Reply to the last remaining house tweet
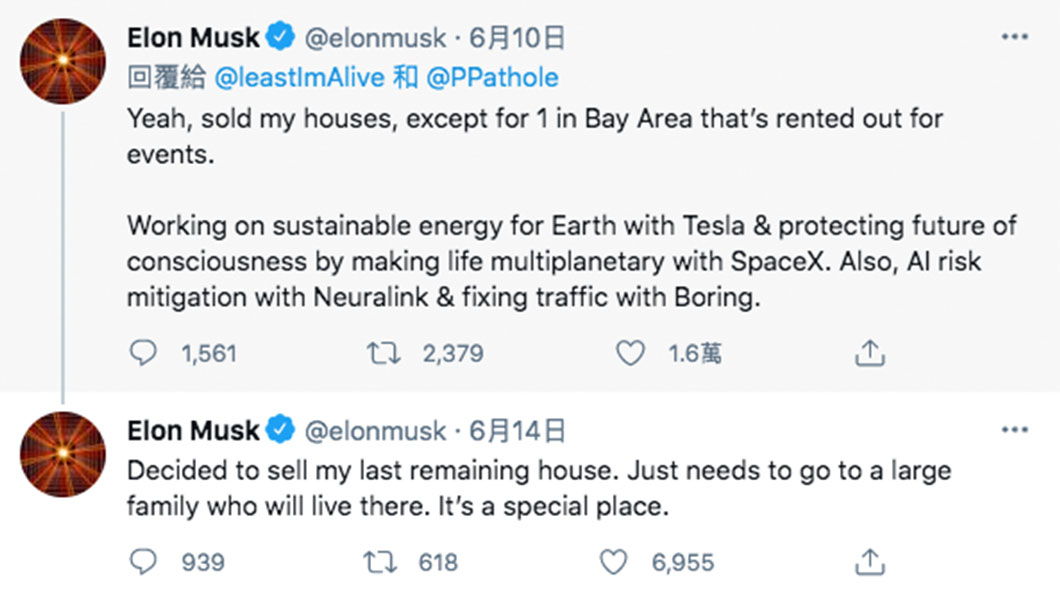 pos(143,562)
